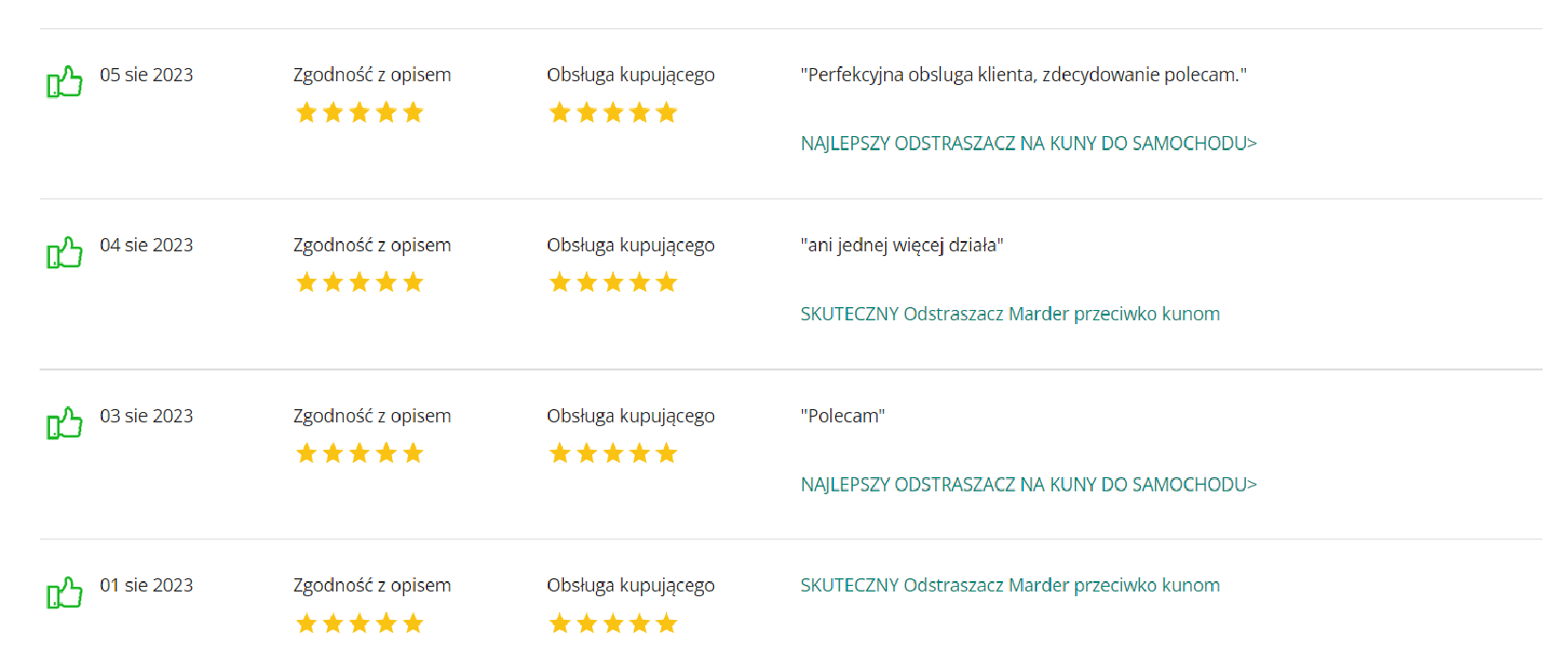
Task: Click fifth Zgodność z opisem star, 05 sie review
Action: [413, 112]
